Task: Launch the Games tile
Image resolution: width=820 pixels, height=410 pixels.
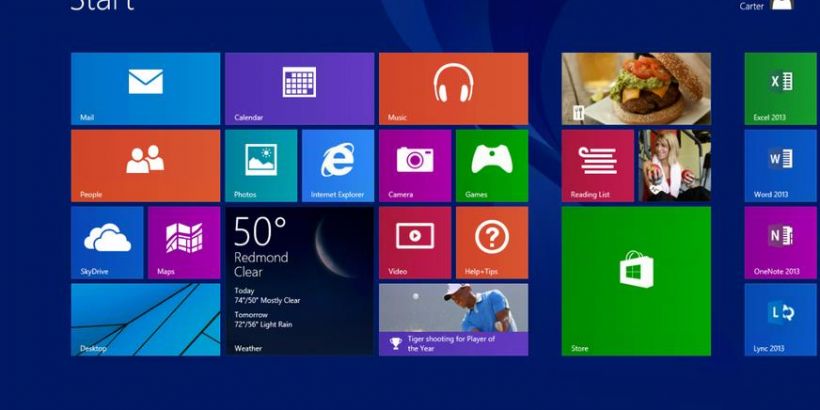Action: (491, 165)
